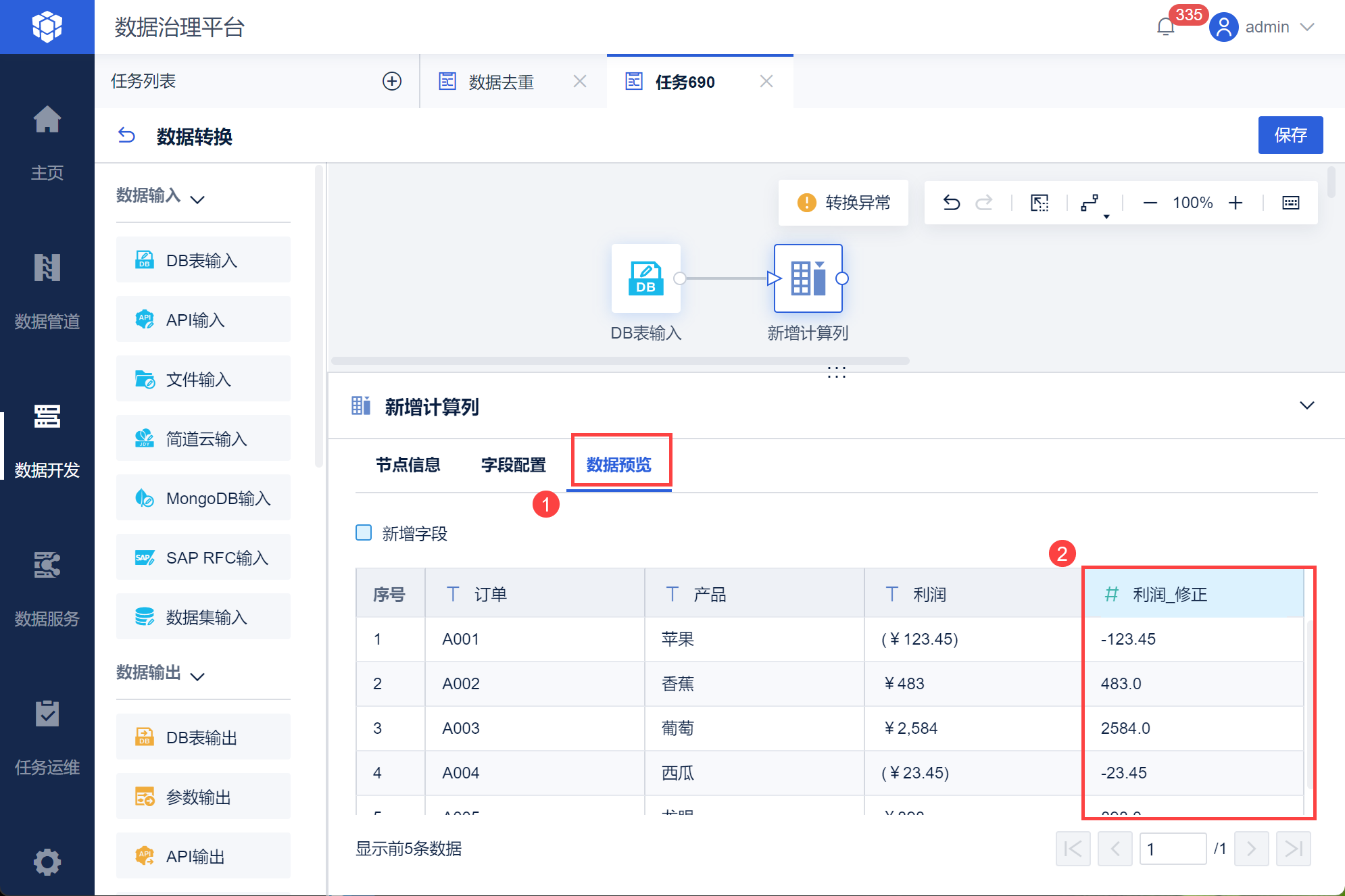Viewport: 1345px width, 896px height.
Task: Click the notification bell icon
Action: pyautogui.click(x=1165, y=27)
